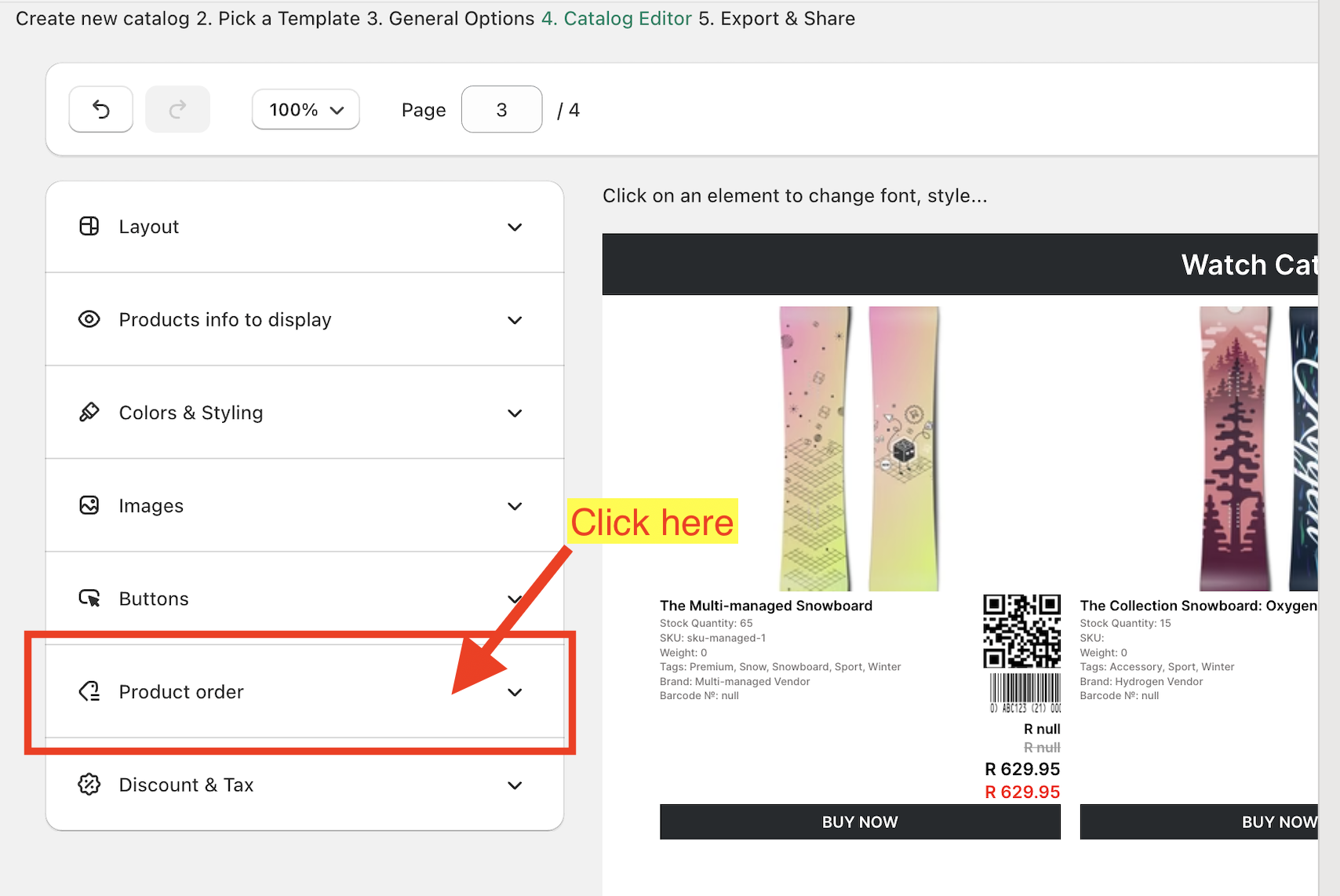
Task: Select the Watch Cat catalog header title
Action: tap(1250, 264)
